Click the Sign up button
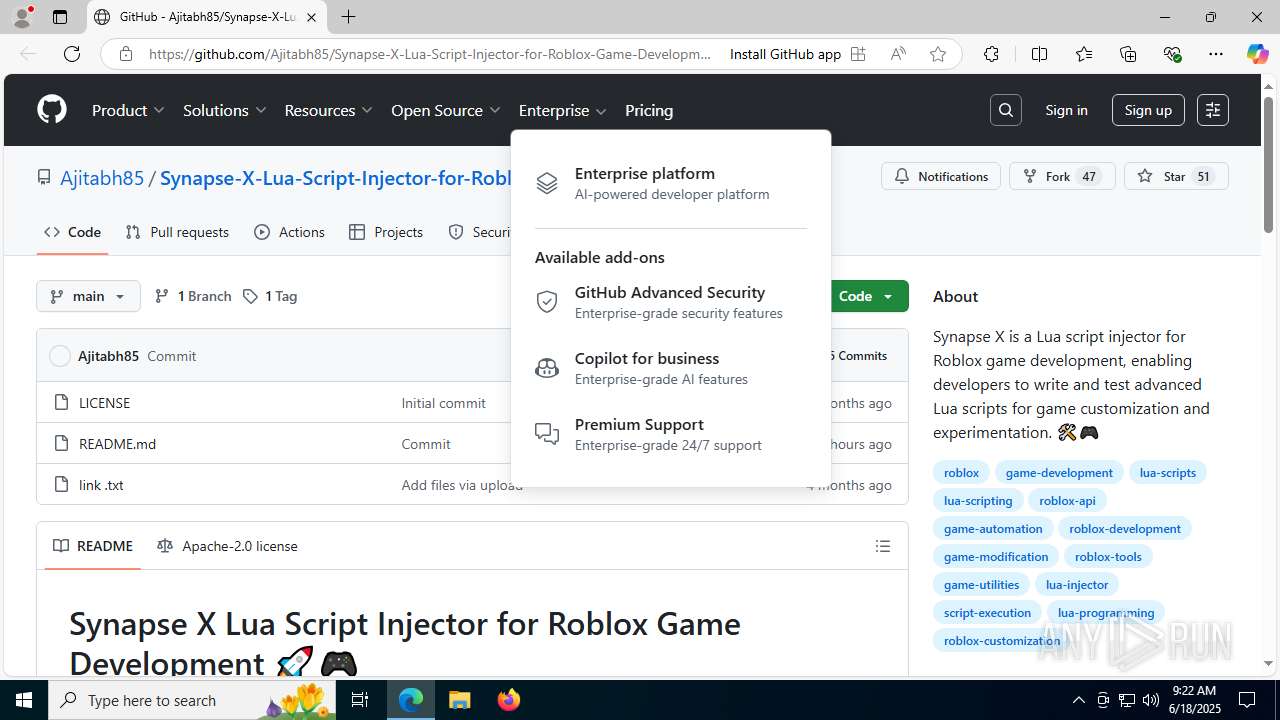 [1148, 110]
